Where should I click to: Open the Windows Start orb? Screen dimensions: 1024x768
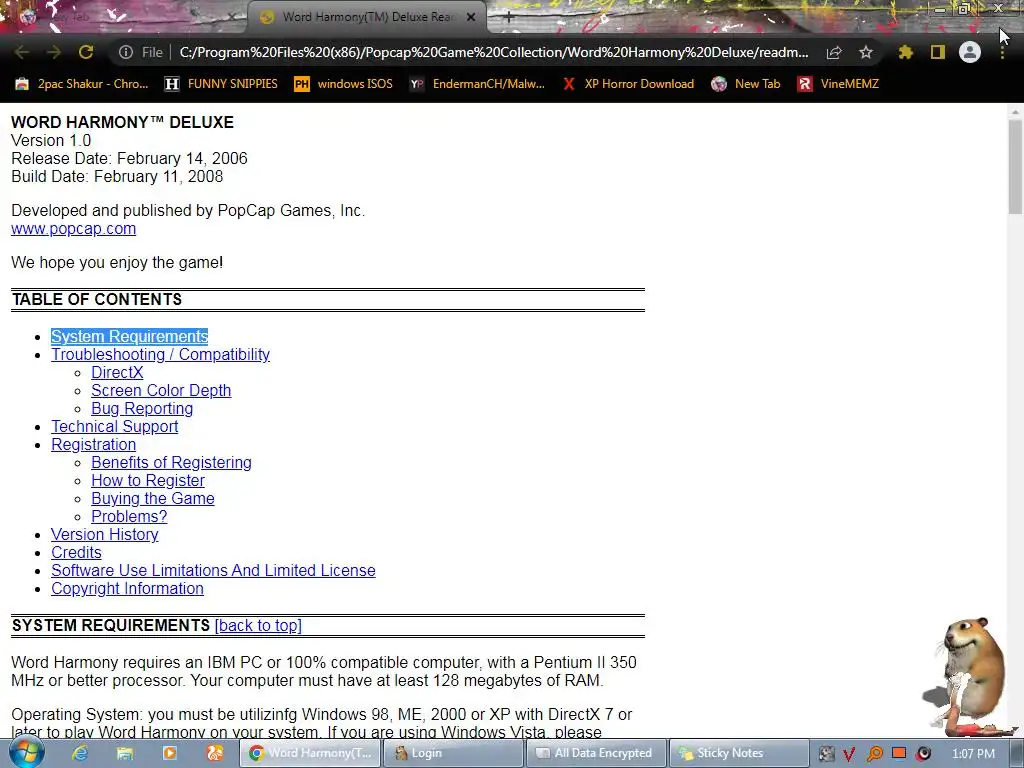coord(26,753)
